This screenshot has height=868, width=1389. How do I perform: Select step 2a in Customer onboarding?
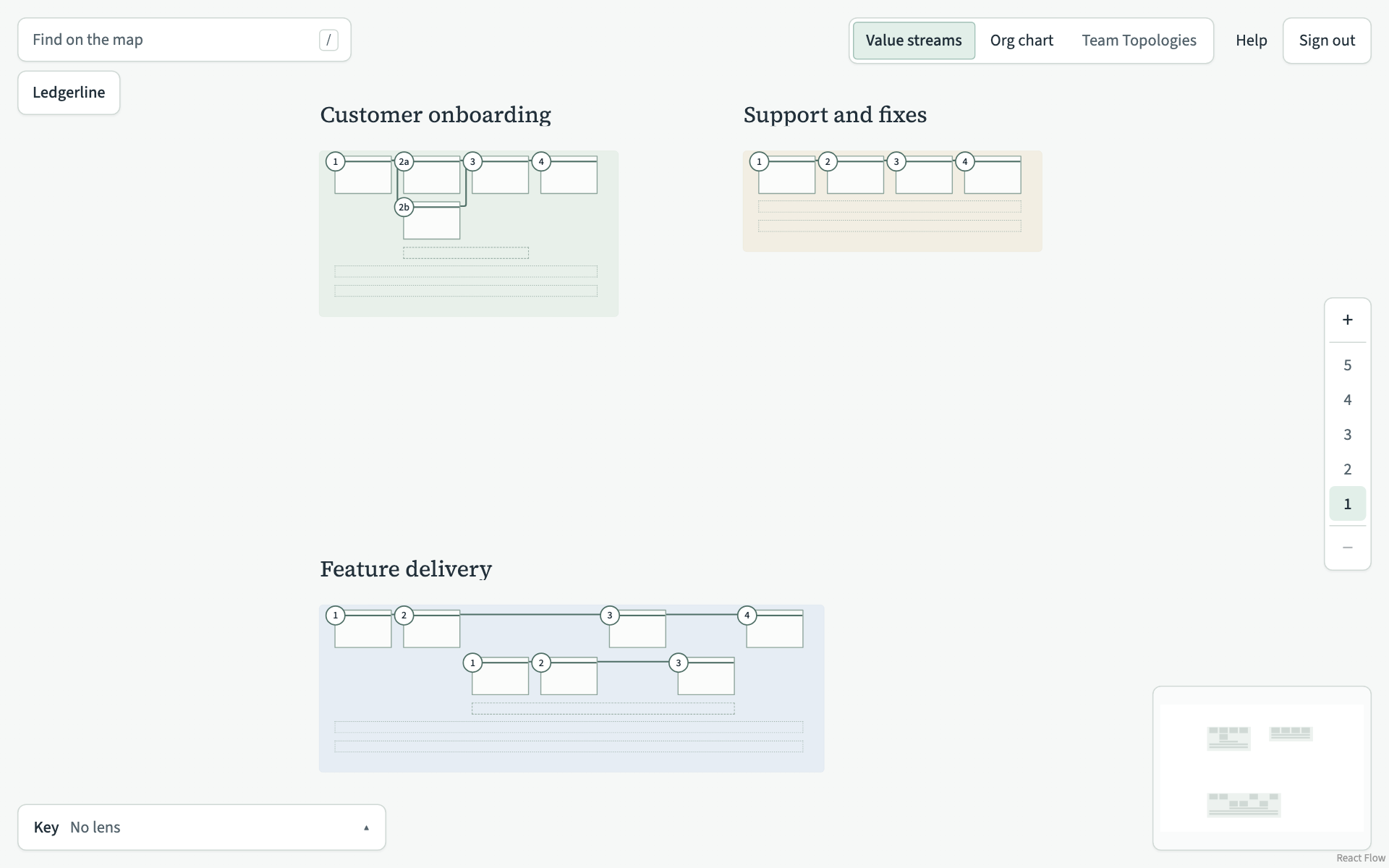point(404,161)
